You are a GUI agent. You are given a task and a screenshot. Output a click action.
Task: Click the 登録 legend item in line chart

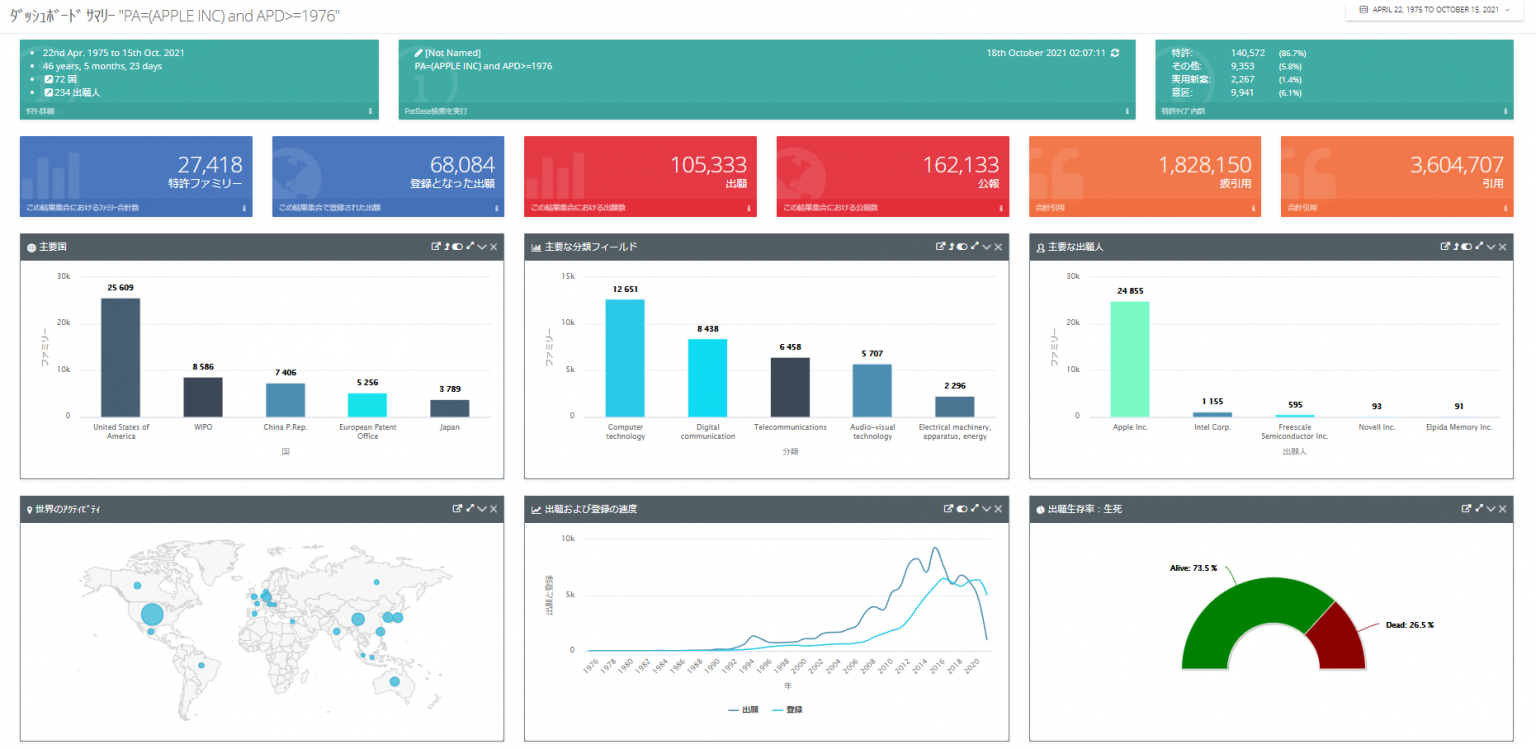[x=788, y=709]
